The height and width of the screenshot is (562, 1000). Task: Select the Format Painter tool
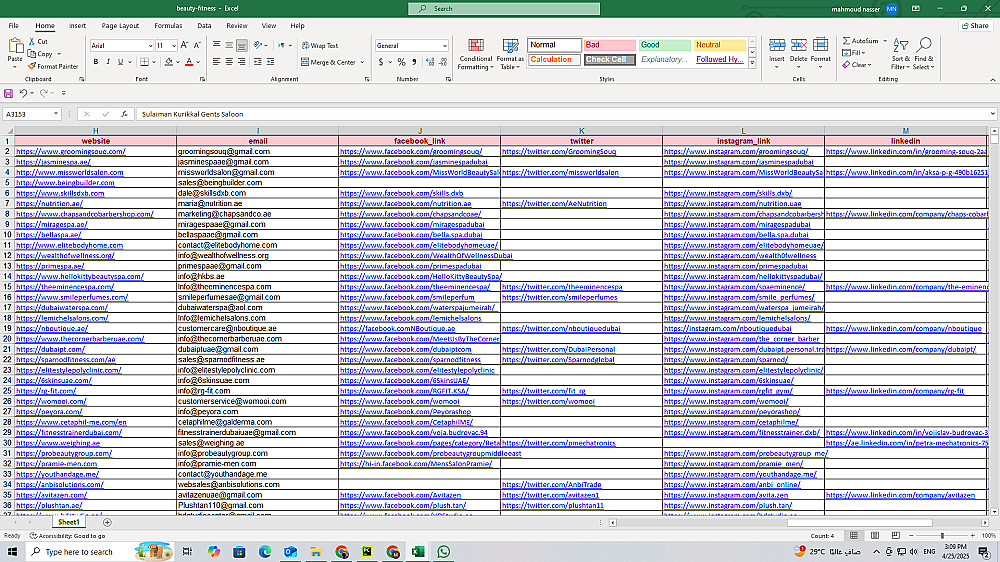click(52, 66)
